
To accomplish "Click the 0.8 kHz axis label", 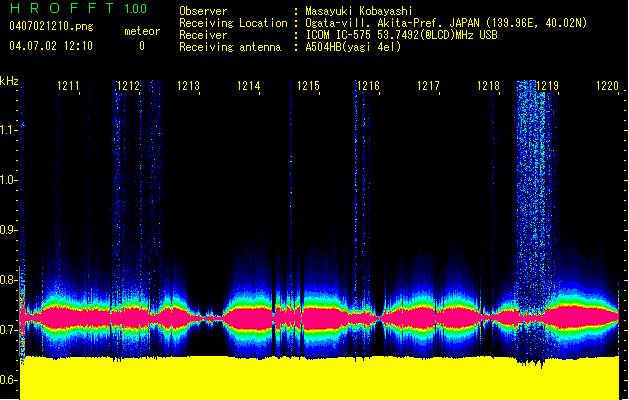I will tap(9, 280).
